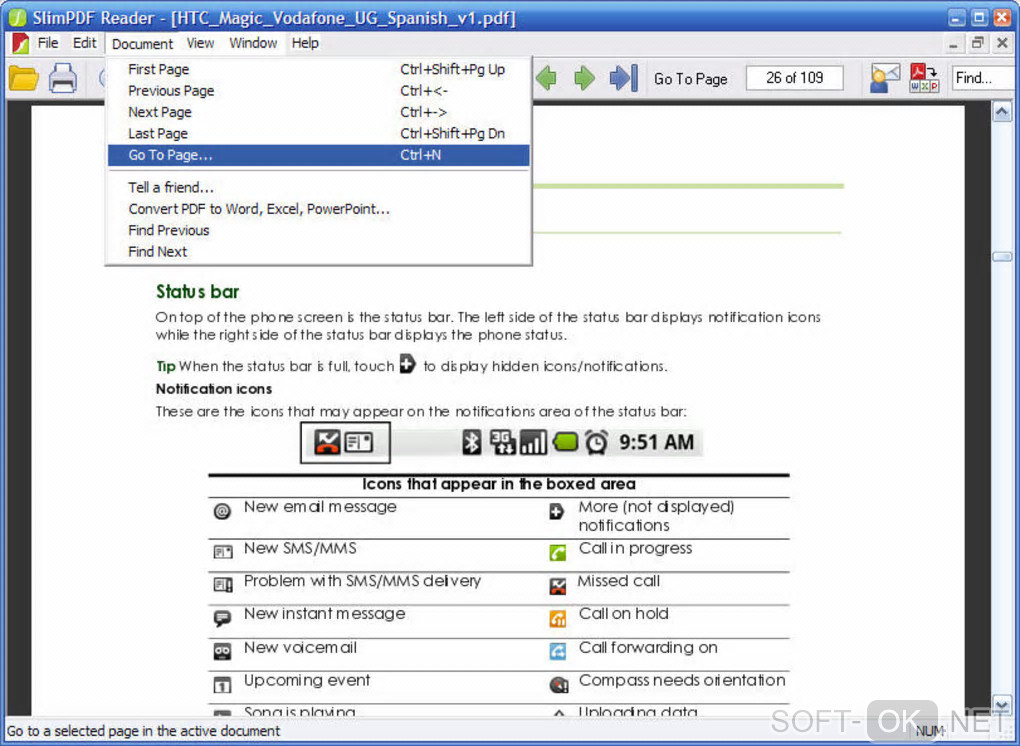Click the Status bar heading in the page

(x=198, y=292)
